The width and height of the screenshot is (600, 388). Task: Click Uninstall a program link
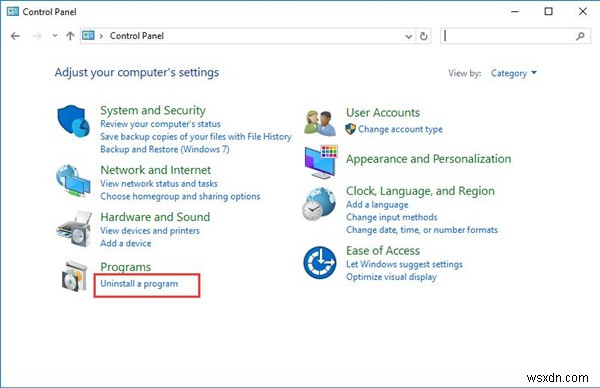click(x=139, y=284)
